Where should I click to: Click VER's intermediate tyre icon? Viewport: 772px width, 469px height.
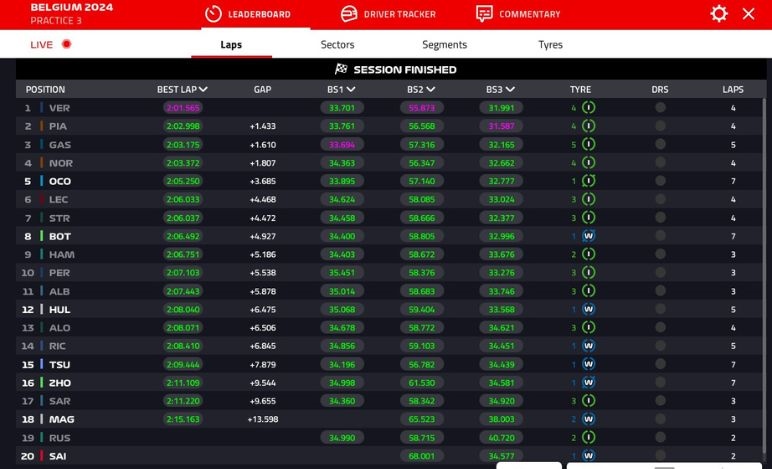coord(588,108)
